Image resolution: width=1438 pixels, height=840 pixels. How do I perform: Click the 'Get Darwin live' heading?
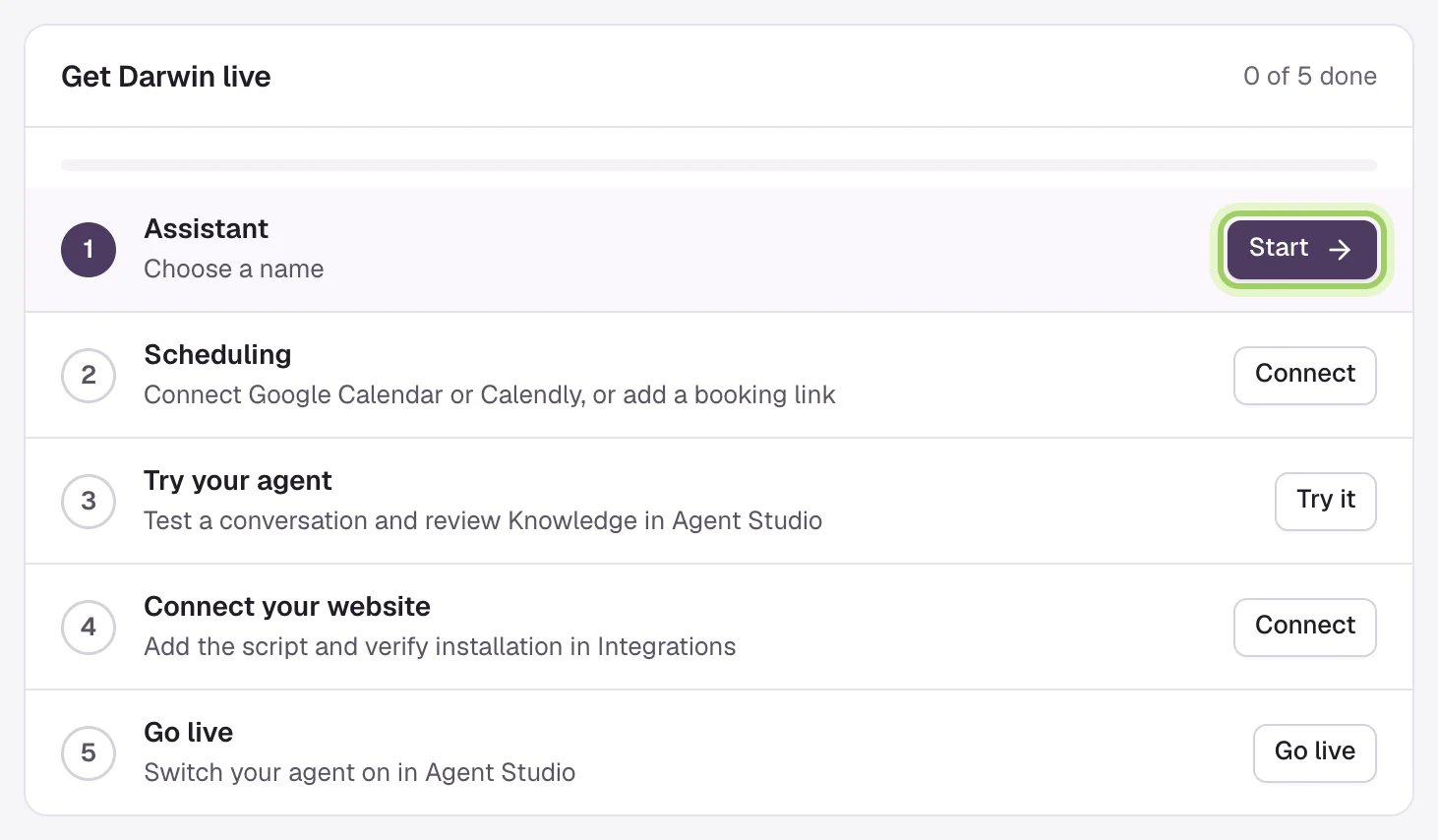(166, 77)
